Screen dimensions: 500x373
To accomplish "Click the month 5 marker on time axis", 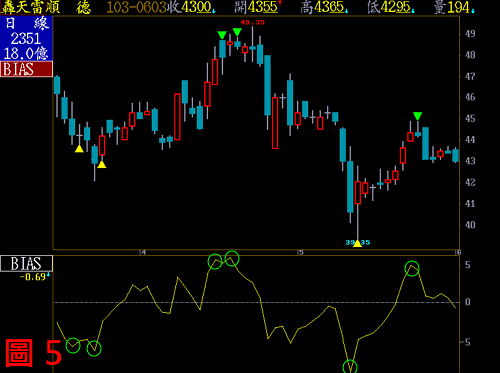I will pyautogui.click(x=301, y=252).
